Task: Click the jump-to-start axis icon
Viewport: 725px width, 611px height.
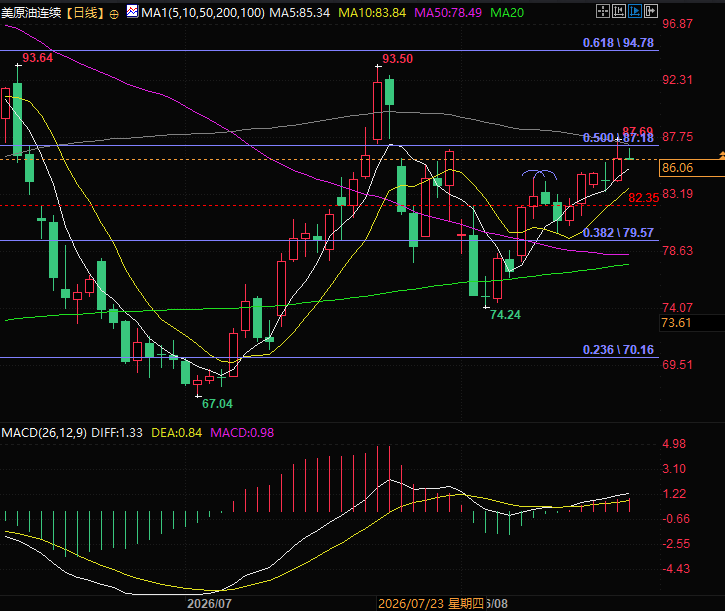Action: (619, 11)
